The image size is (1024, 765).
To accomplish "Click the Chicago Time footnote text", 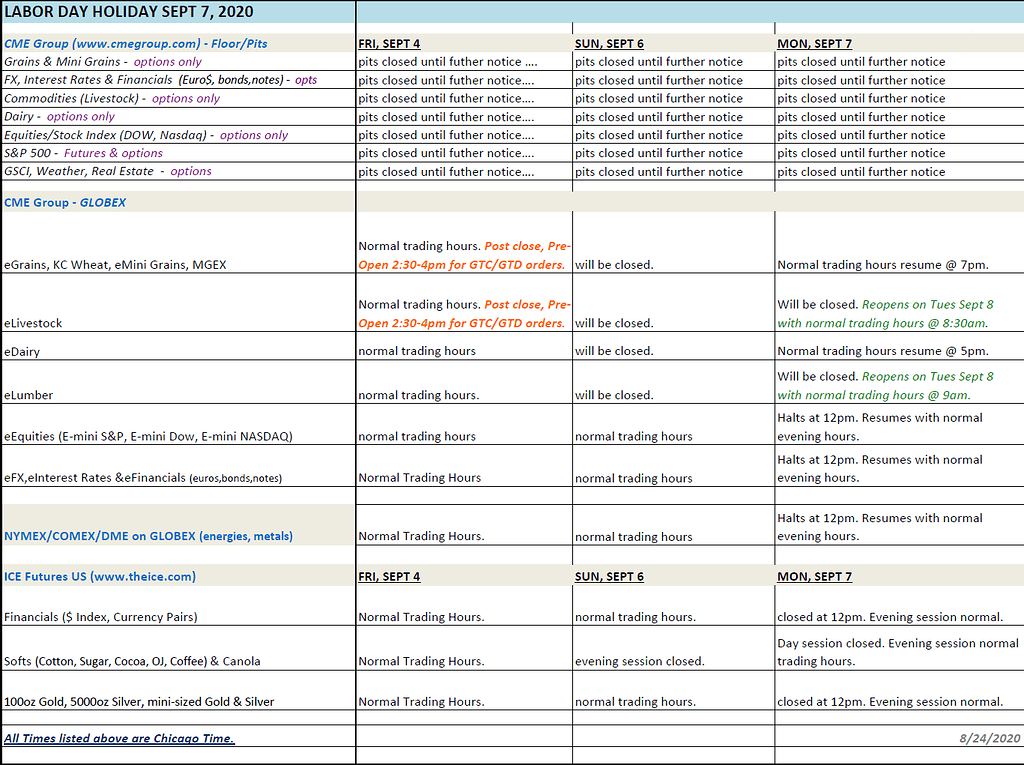I will 115,738.
